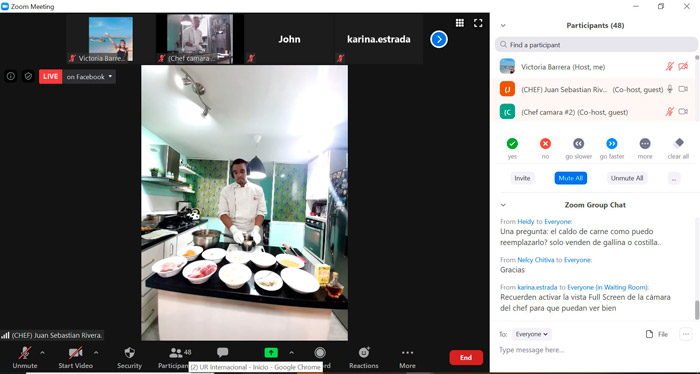
Task: Start recording with Record button
Action: [x=320, y=353]
